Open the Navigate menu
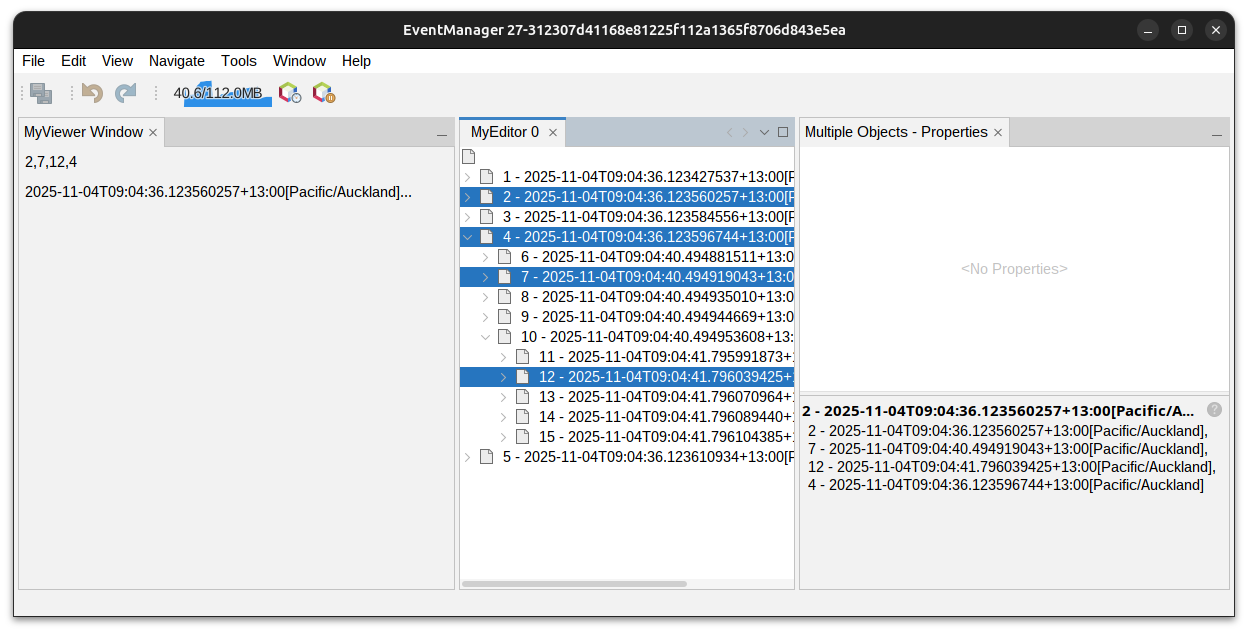This screenshot has width=1248, height=633. [x=176, y=61]
